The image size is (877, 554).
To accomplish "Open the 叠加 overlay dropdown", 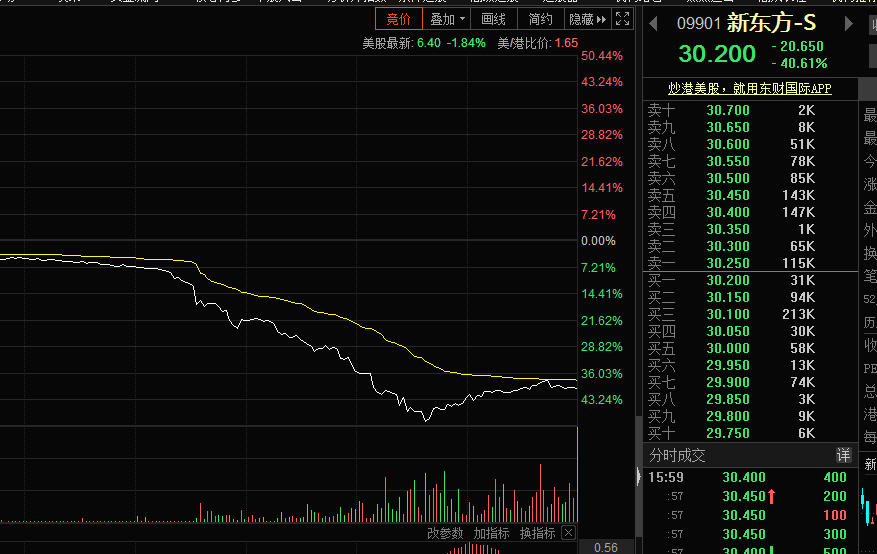I will pyautogui.click(x=447, y=19).
